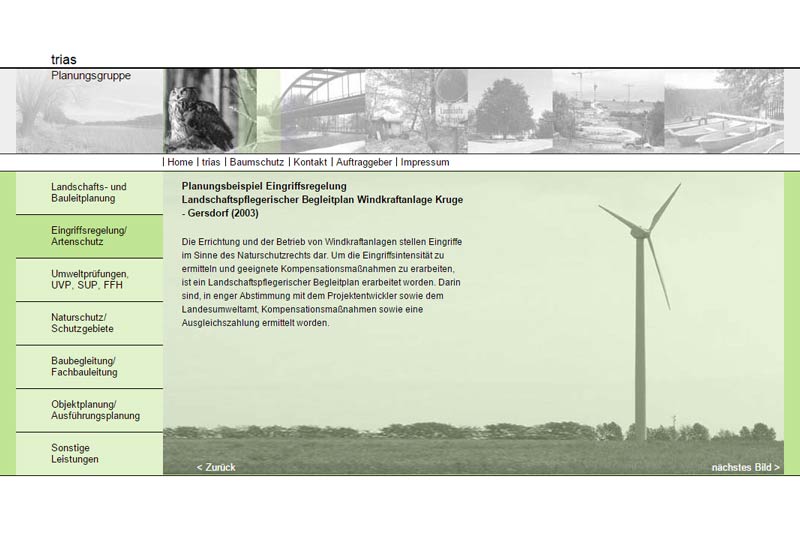Viewport: 800px width, 534px height.
Task: Click the large tree photo in the banner
Action: pos(510,111)
